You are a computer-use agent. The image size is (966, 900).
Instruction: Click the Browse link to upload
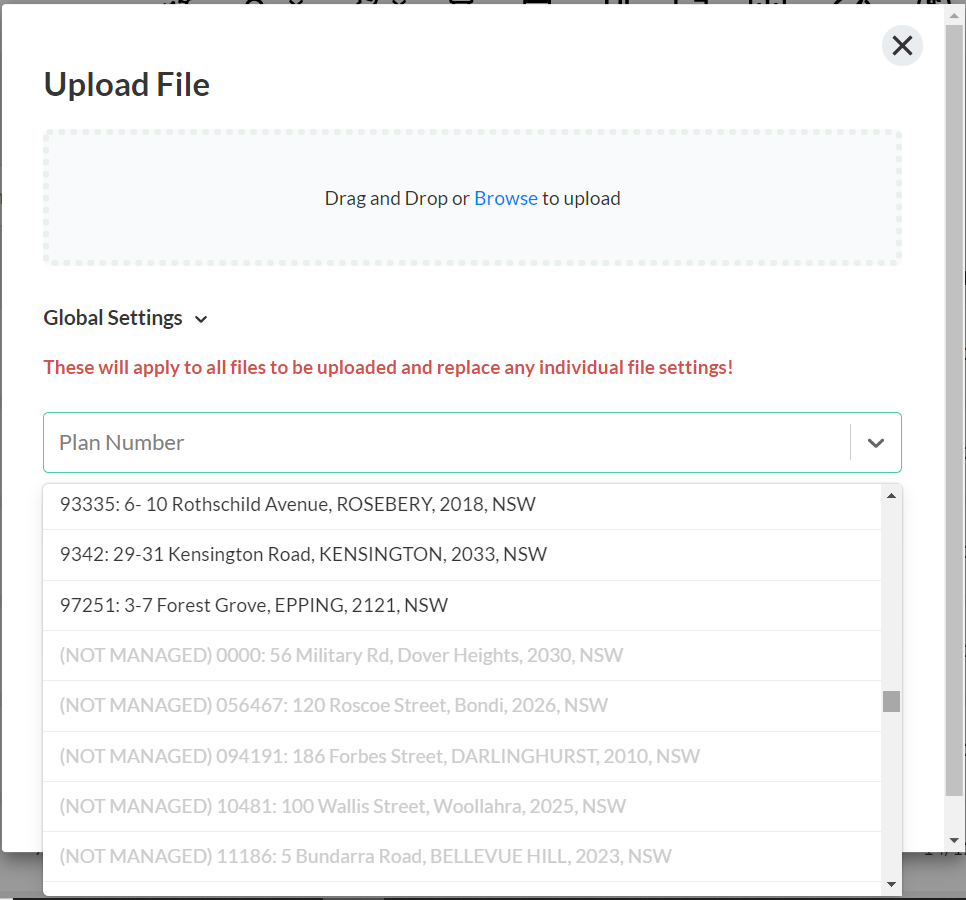(x=505, y=198)
